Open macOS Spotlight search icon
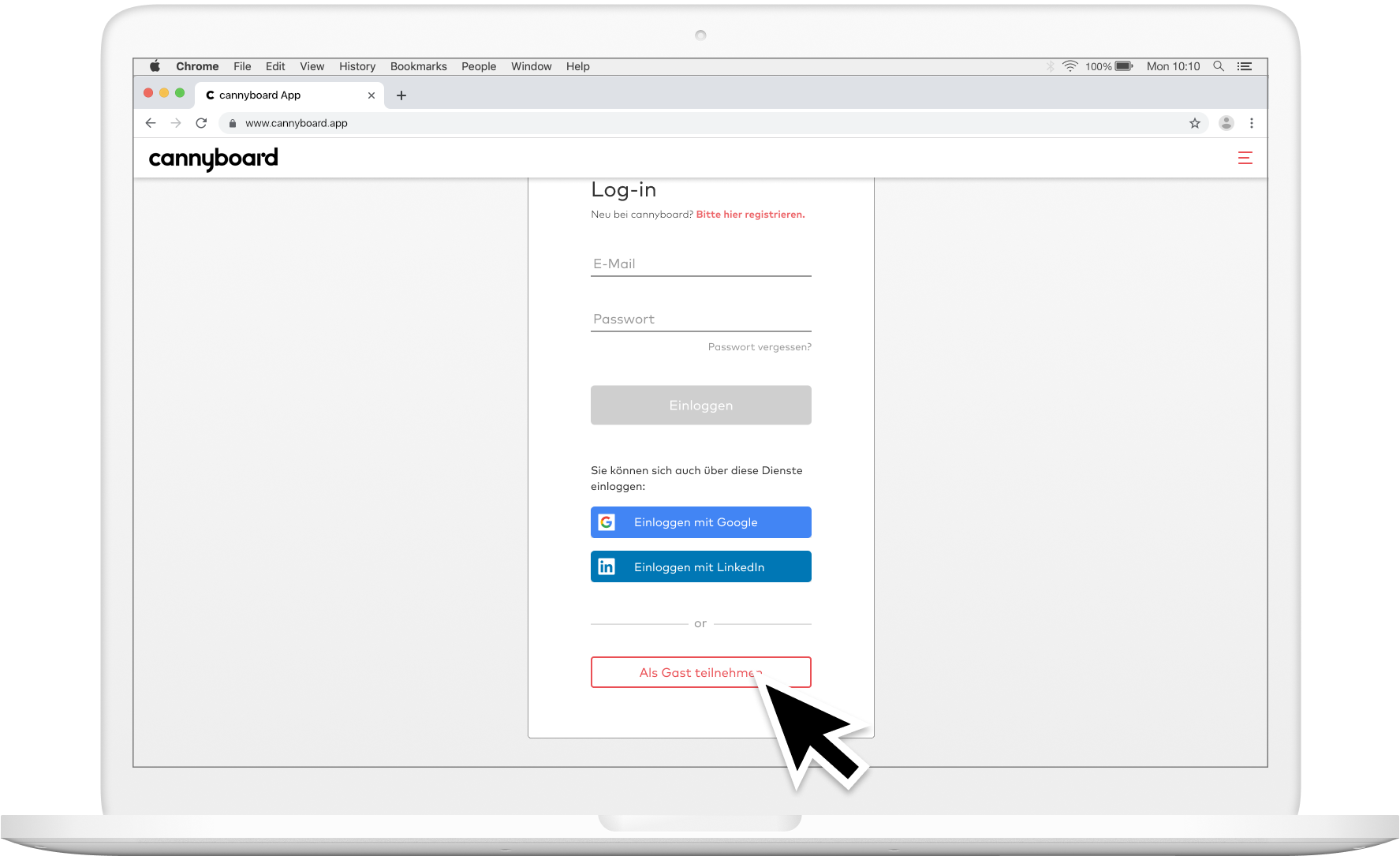1400x856 pixels. click(x=1219, y=66)
